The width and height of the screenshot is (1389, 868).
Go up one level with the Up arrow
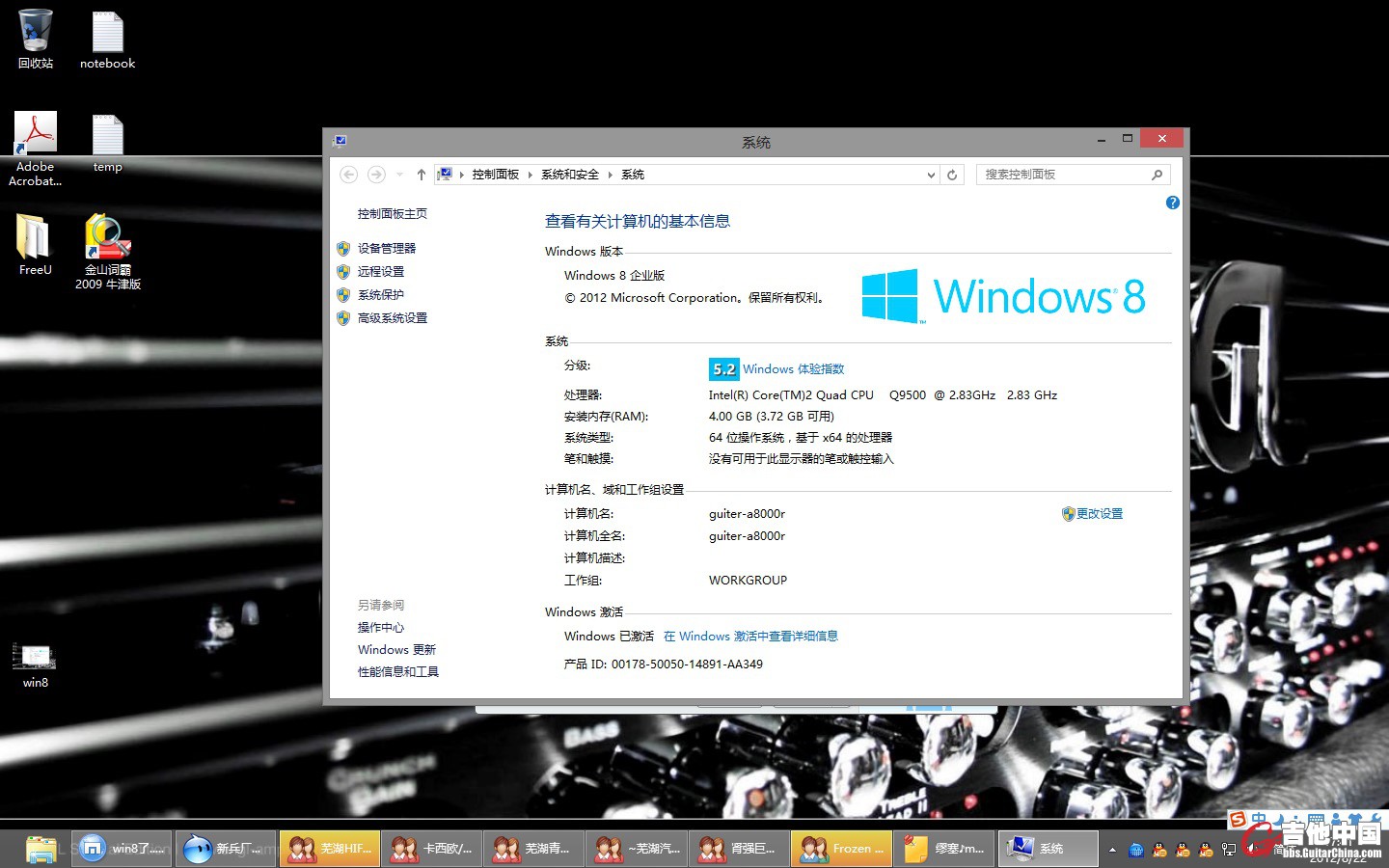tap(421, 175)
